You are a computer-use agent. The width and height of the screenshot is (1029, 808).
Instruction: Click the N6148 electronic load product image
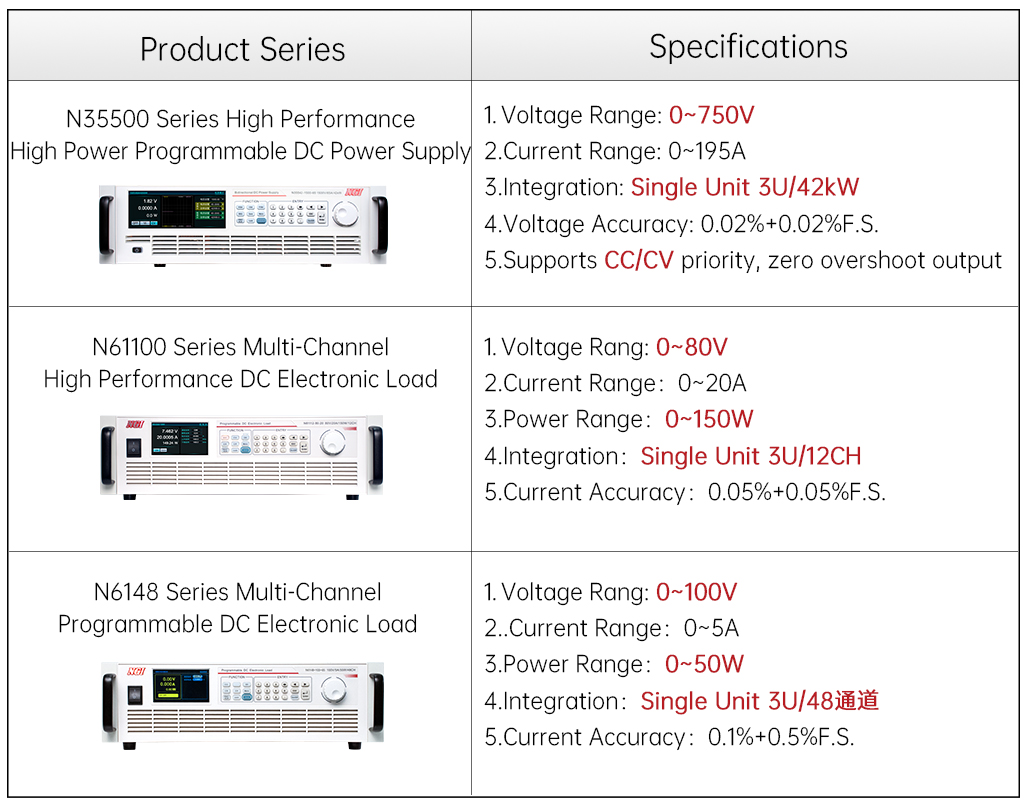[x=242, y=703]
